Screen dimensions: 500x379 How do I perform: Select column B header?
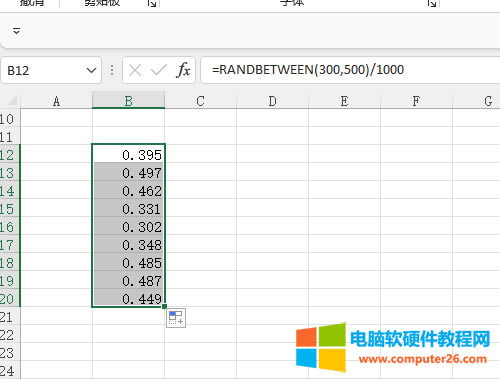point(128,101)
